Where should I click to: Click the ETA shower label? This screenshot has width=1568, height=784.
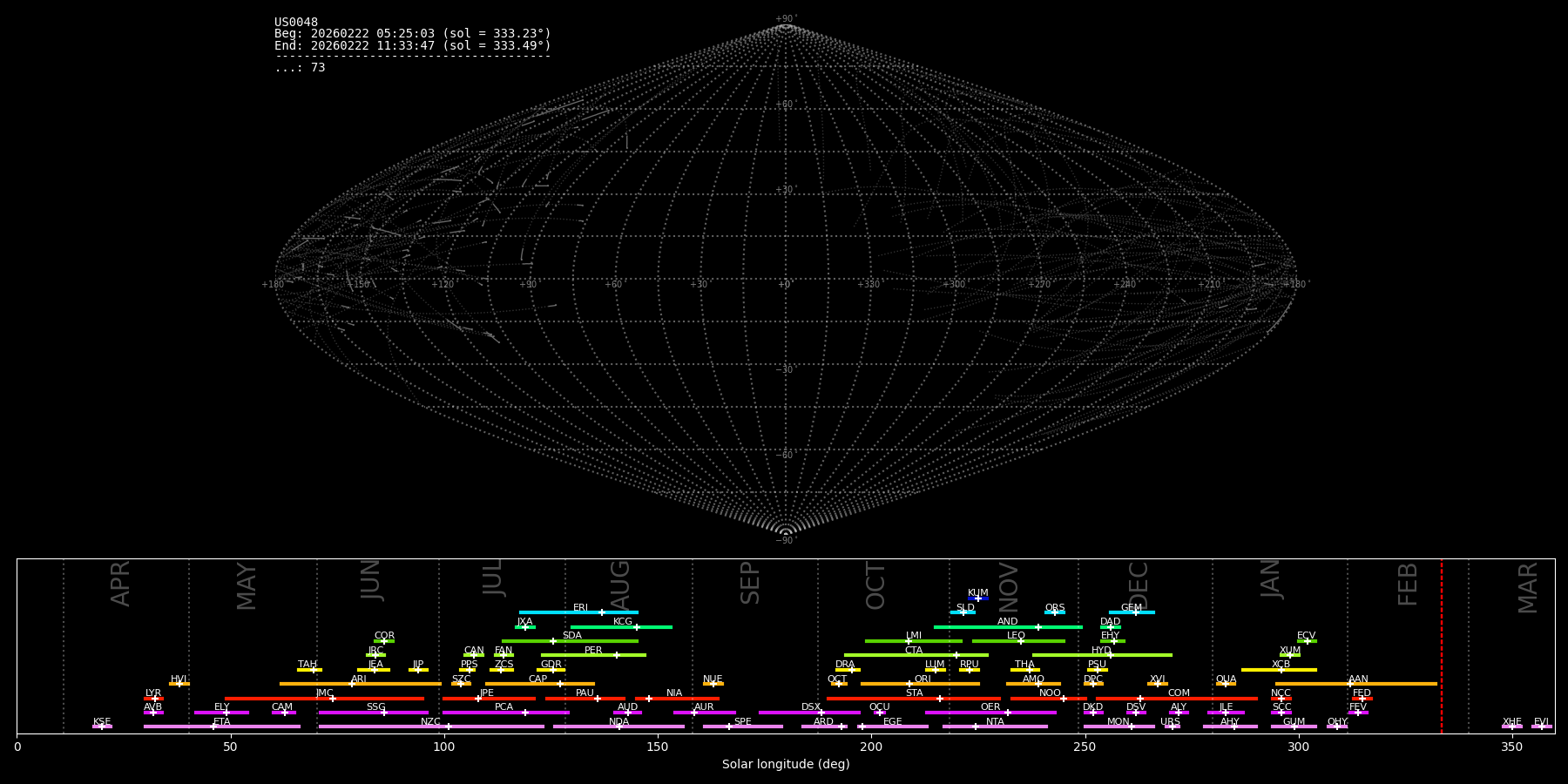click(x=222, y=722)
